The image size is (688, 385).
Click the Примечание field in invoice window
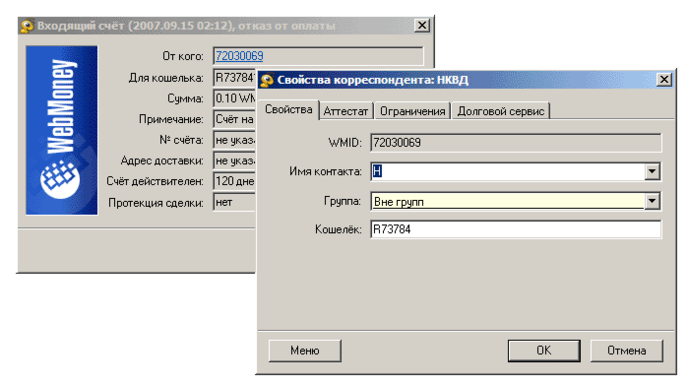coord(235,119)
